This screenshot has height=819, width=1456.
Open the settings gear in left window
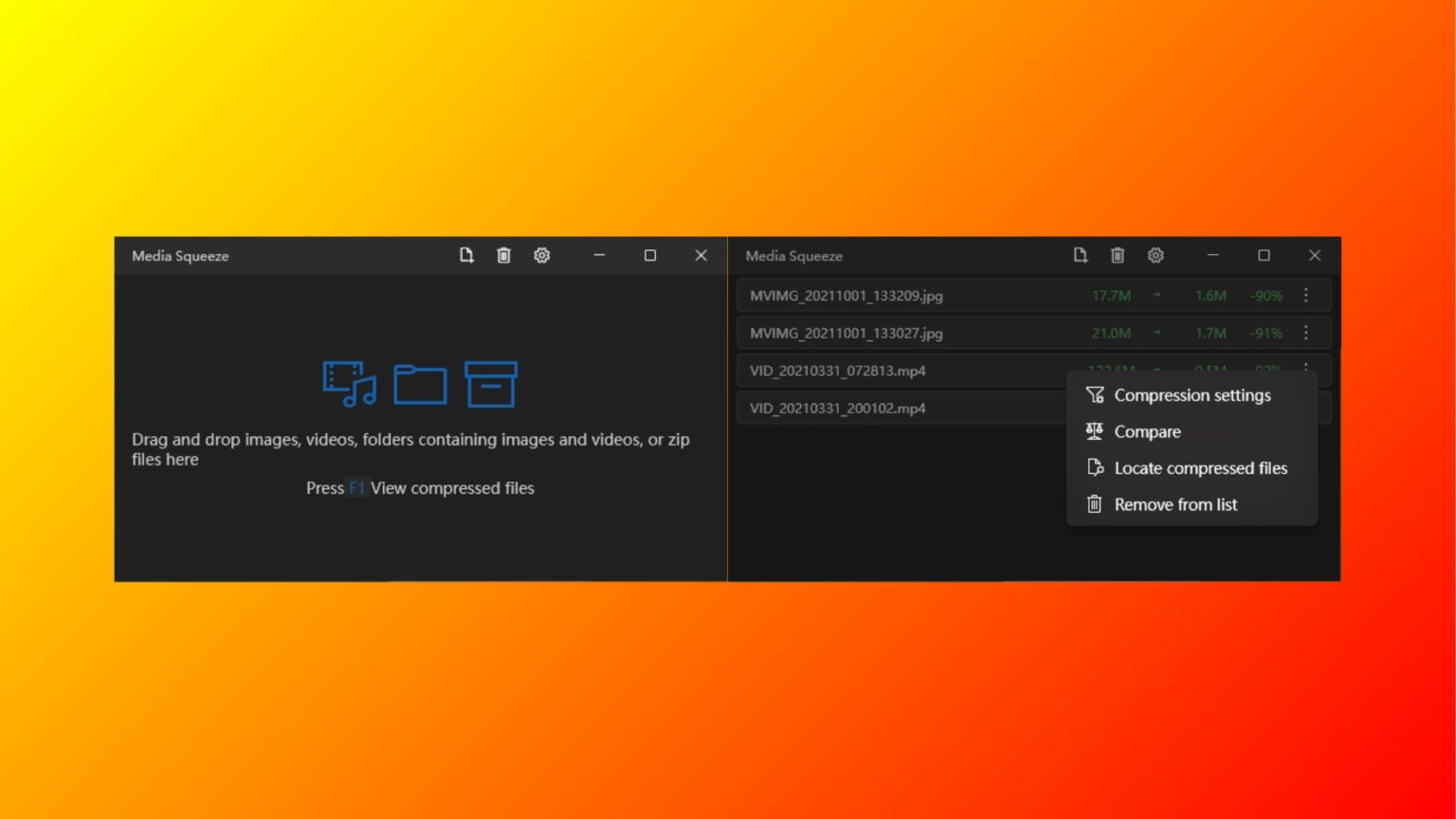(541, 255)
